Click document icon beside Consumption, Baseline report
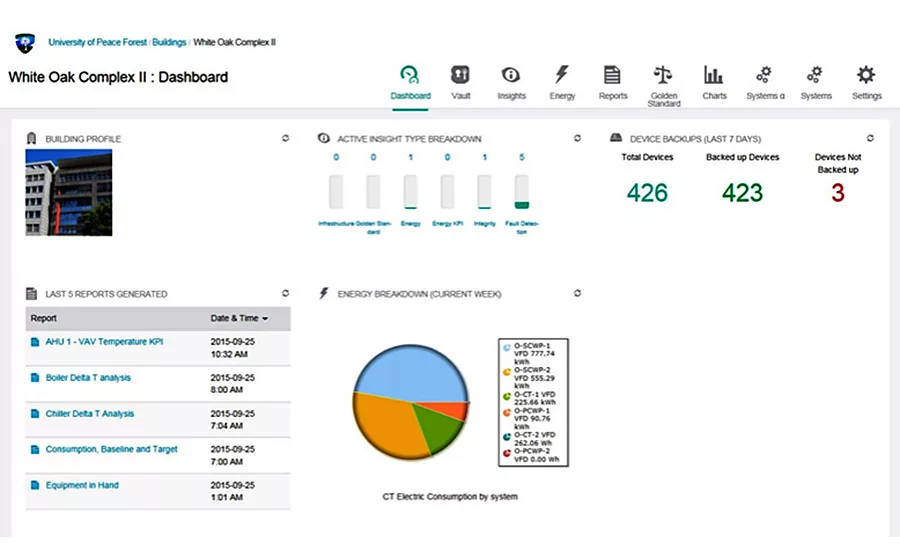Screen dimensions: 900x550 tap(35, 450)
